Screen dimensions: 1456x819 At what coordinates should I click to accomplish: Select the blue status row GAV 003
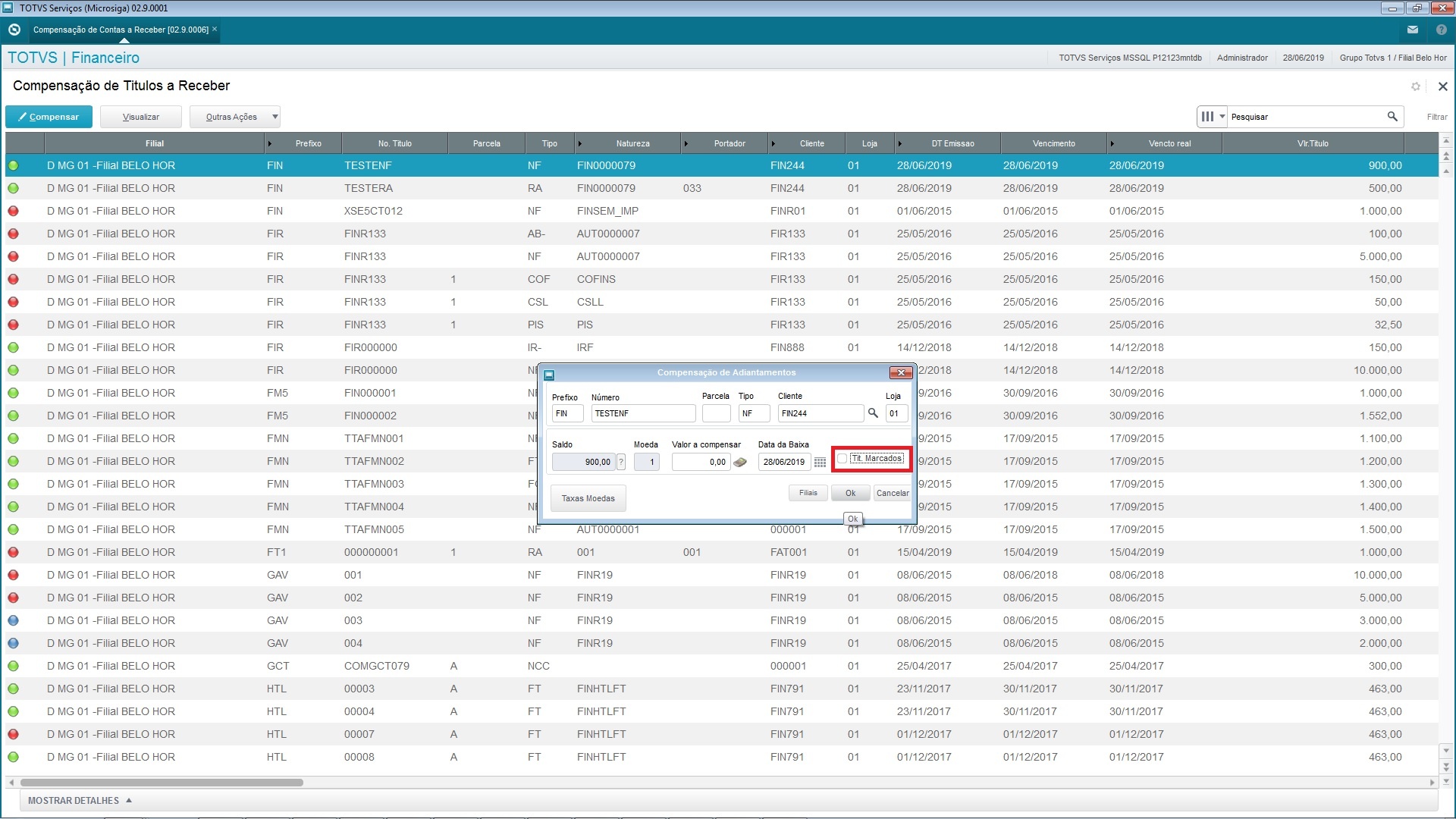(353, 620)
